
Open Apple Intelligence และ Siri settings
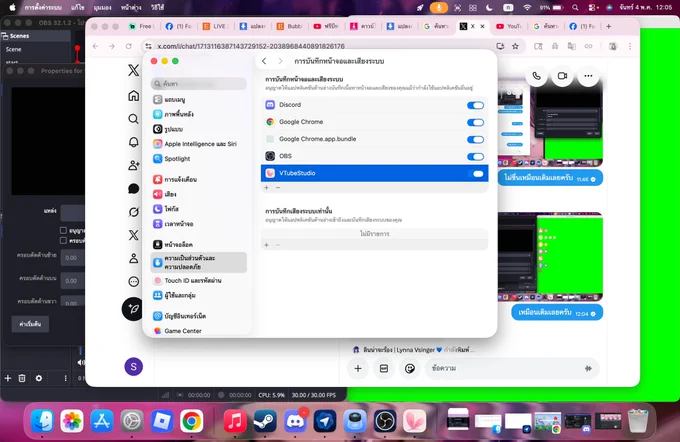[199, 144]
